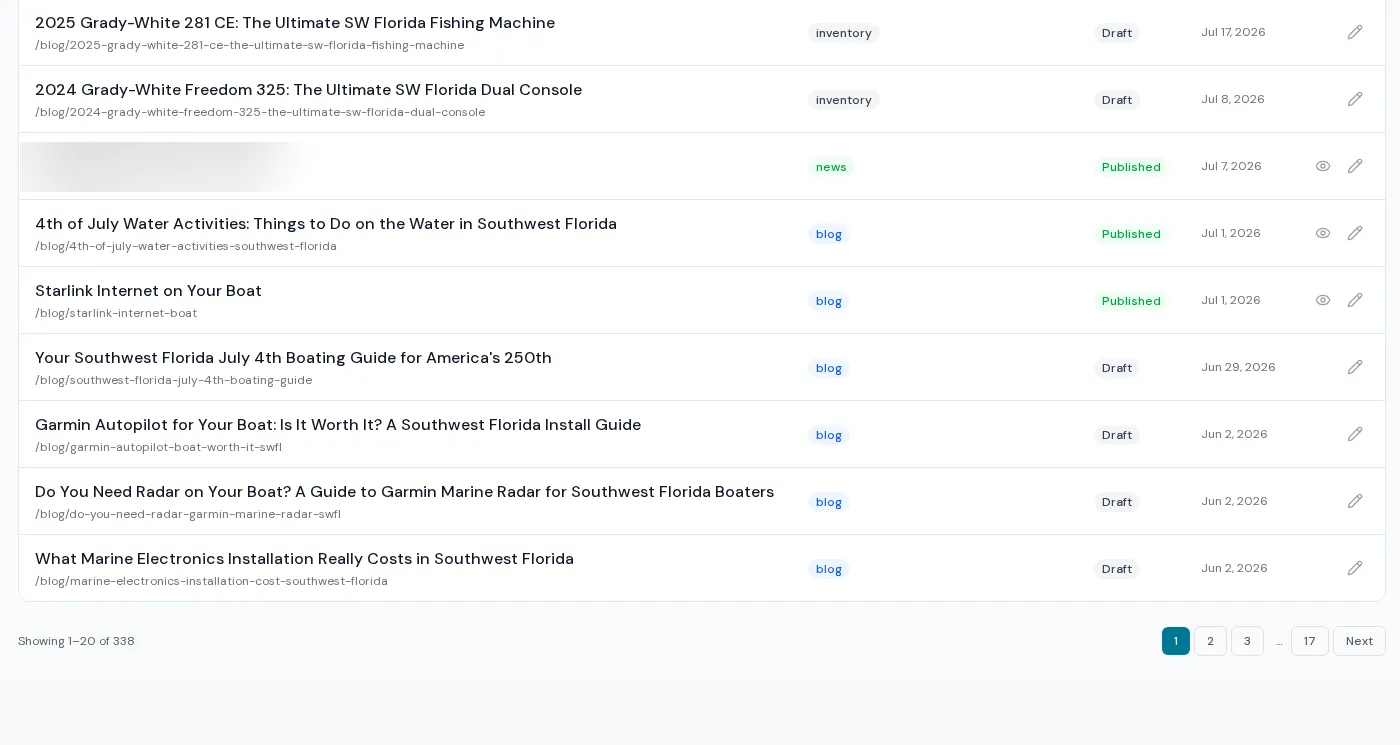Select current page 1 button

[1176, 641]
